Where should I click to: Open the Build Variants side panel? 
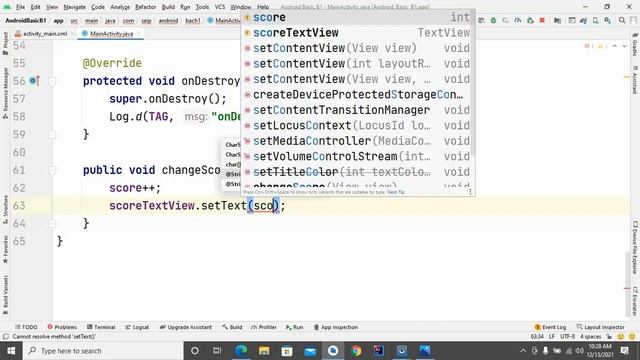(x=5, y=295)
